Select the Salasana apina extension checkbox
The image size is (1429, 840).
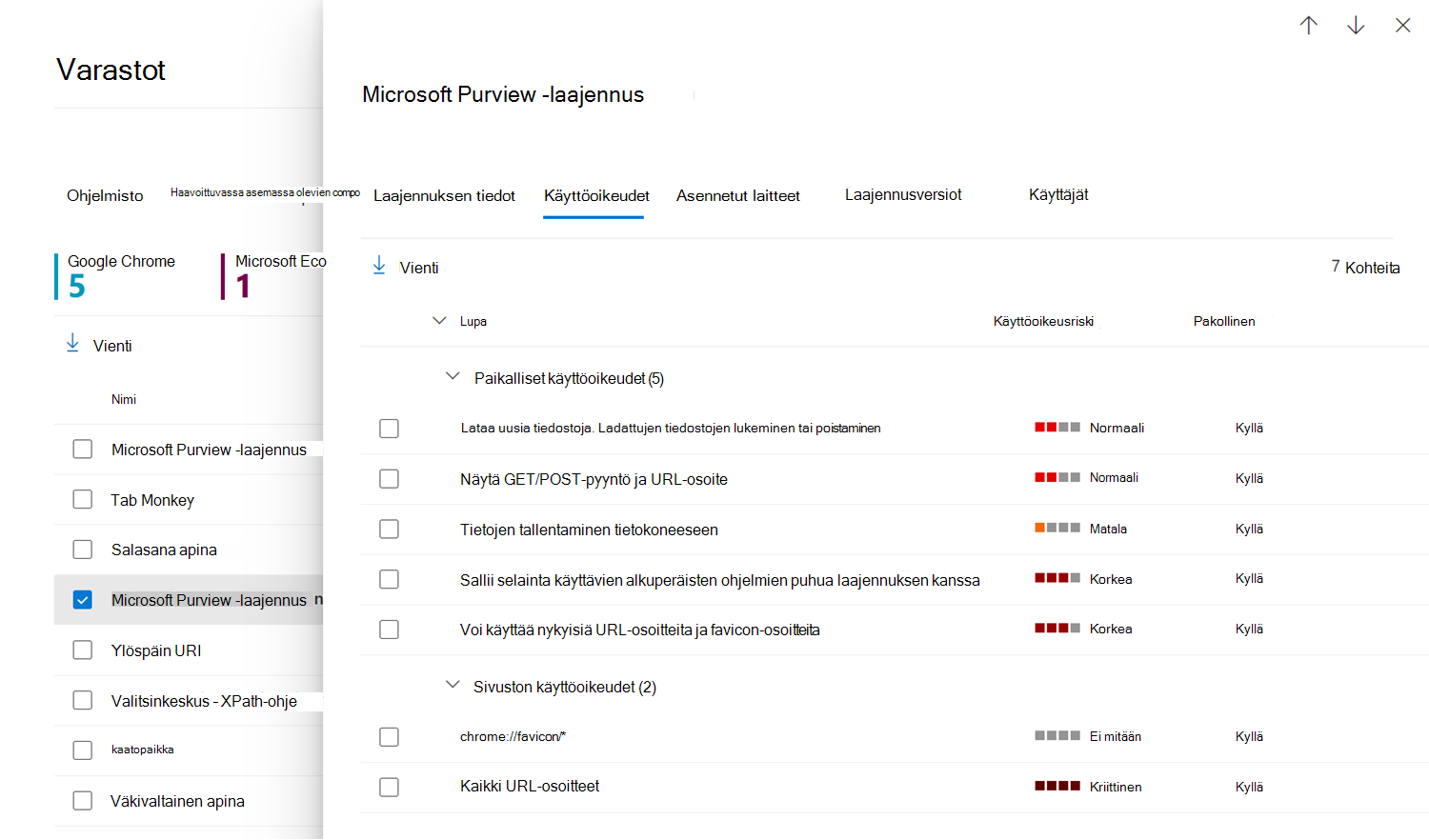[83, 550]
